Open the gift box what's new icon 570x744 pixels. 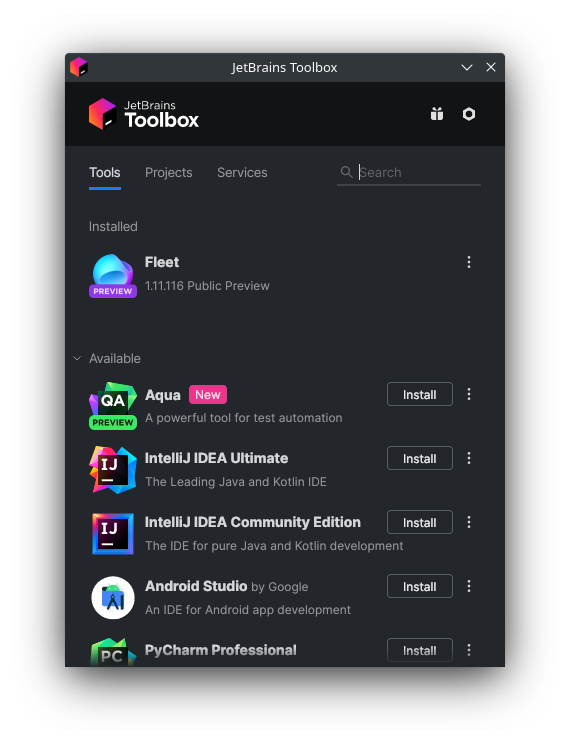tap(437, 114)
